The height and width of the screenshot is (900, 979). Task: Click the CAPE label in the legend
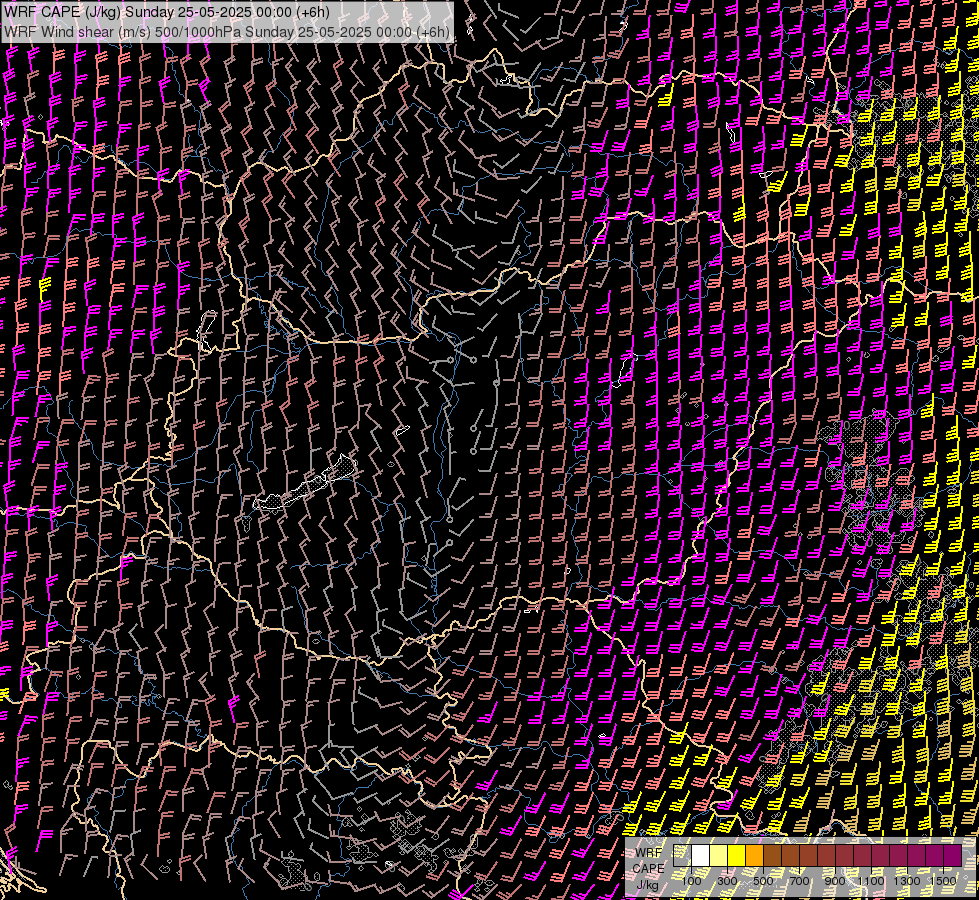tap(648, 868)
